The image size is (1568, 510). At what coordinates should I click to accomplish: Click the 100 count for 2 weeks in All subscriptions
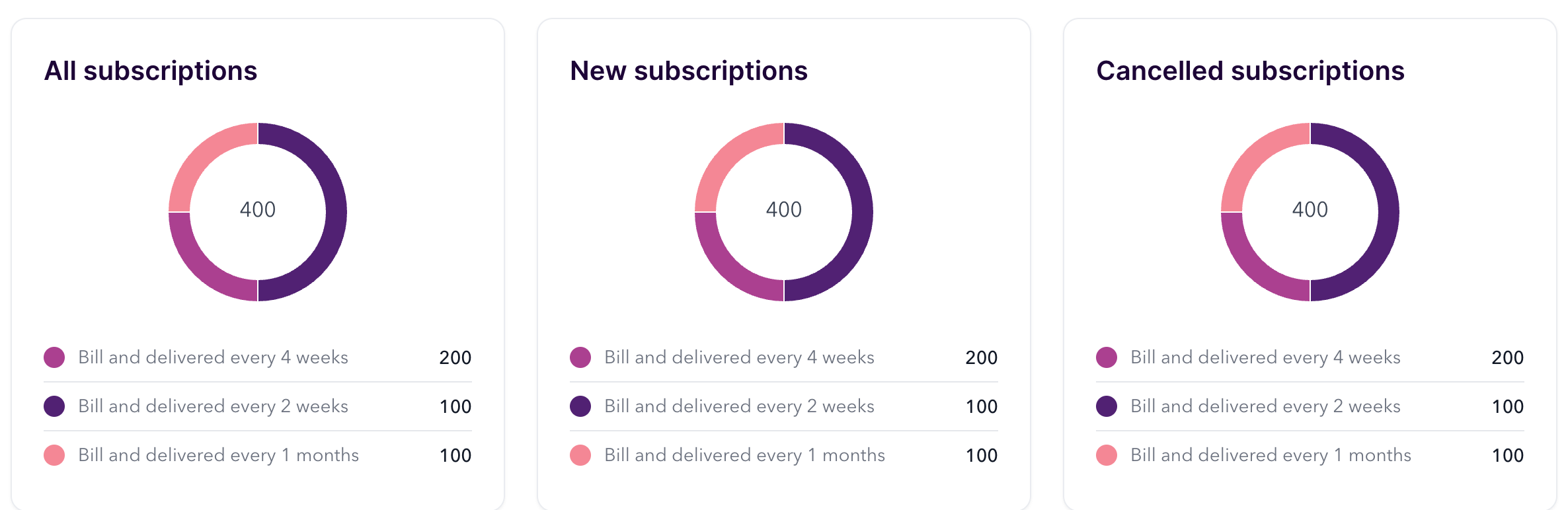(x=455, y=407)
